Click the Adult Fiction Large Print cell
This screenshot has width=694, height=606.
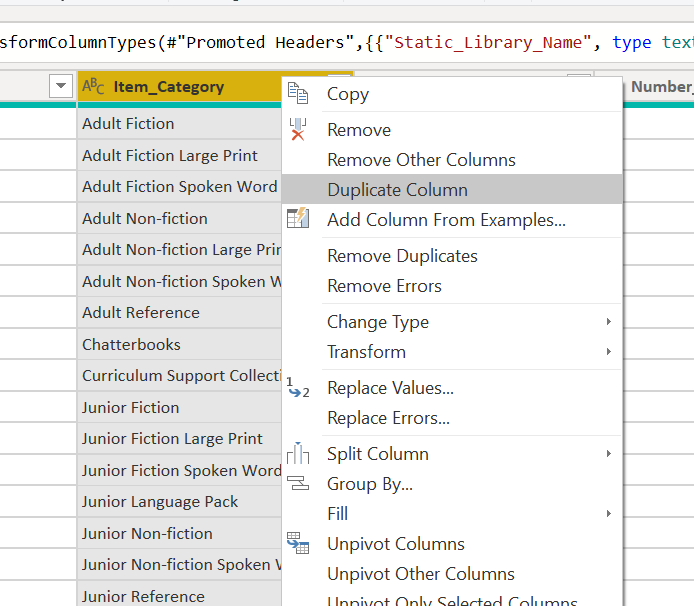click(x=179, y=155)
